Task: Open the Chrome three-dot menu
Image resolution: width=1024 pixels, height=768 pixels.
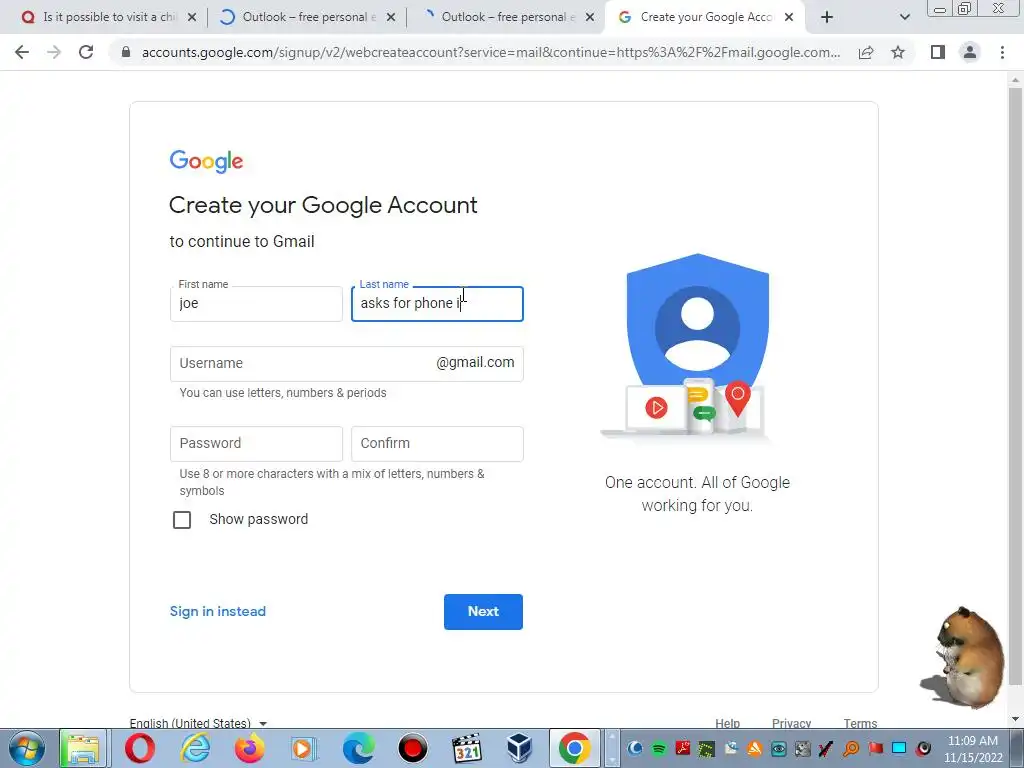Action: tap(1002, 52)
